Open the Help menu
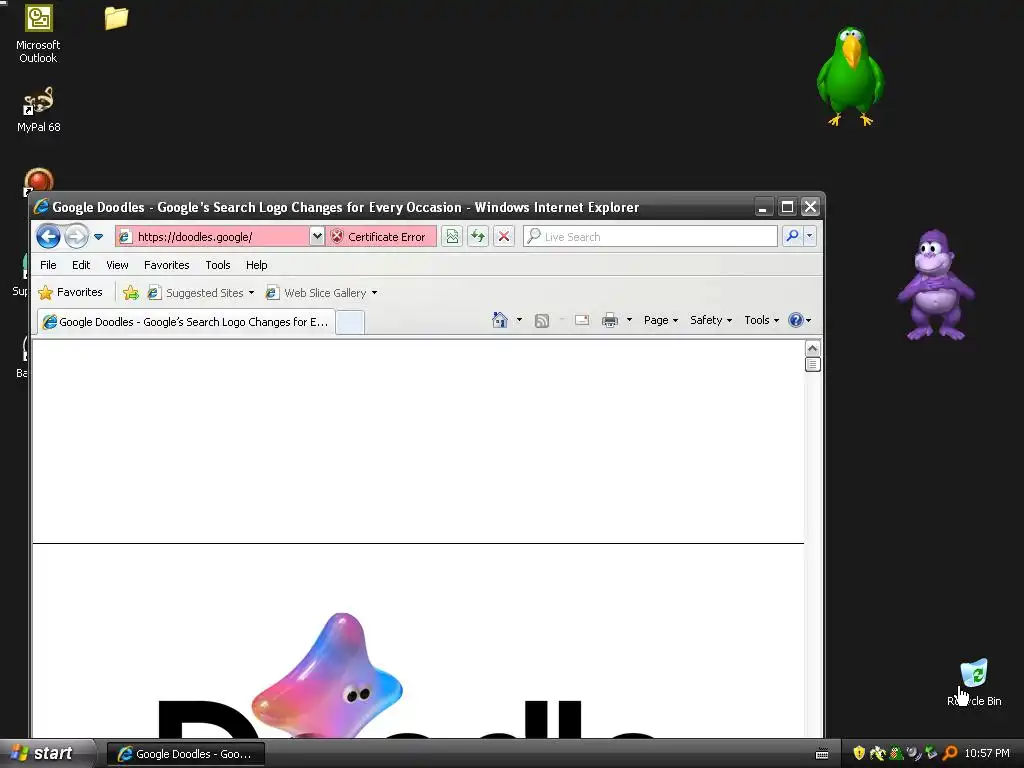Screen dimensions: 1024x768 point(257,265)
